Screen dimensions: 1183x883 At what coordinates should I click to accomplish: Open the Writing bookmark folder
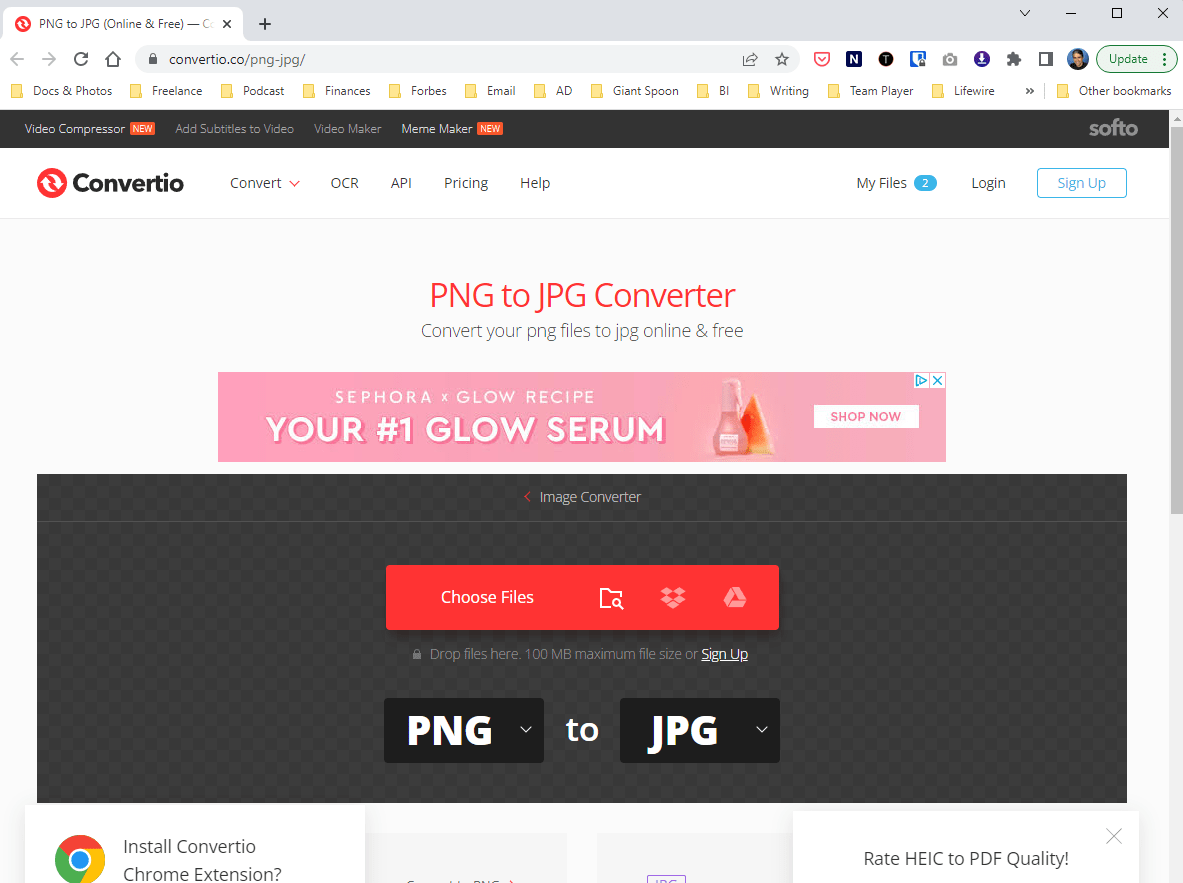click(x=778, y=91)
